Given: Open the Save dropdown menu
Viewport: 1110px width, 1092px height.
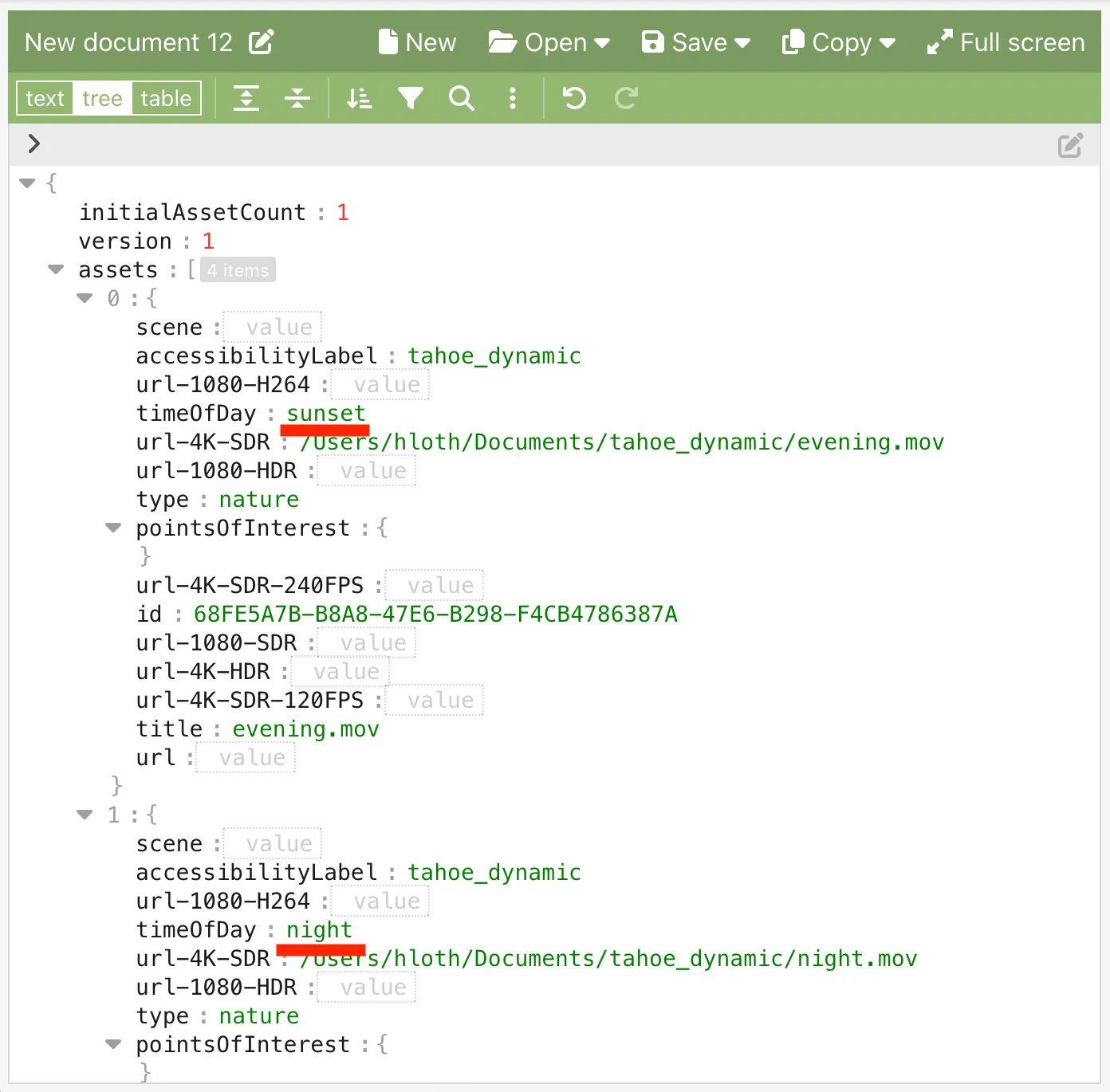Looking at the screenshot, I should click(696, 41).
